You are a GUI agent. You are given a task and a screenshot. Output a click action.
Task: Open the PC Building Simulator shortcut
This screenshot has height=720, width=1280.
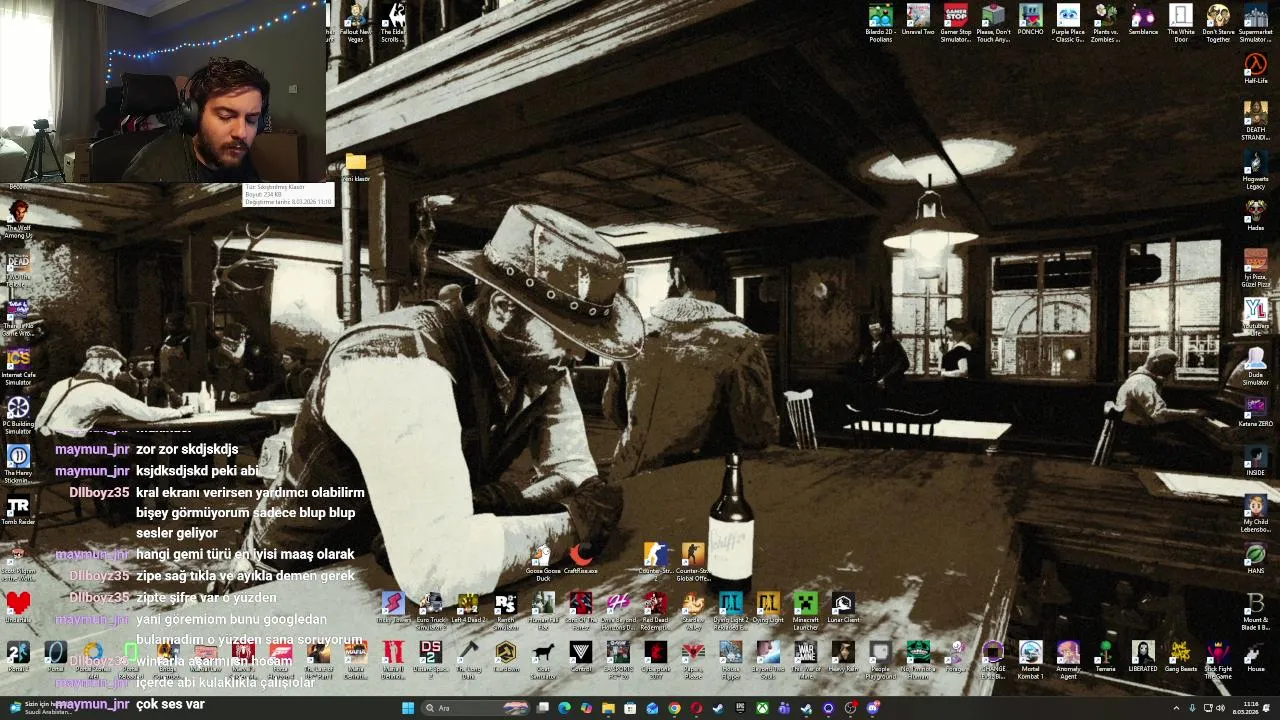pyautogui.click(x=18, y=415)
